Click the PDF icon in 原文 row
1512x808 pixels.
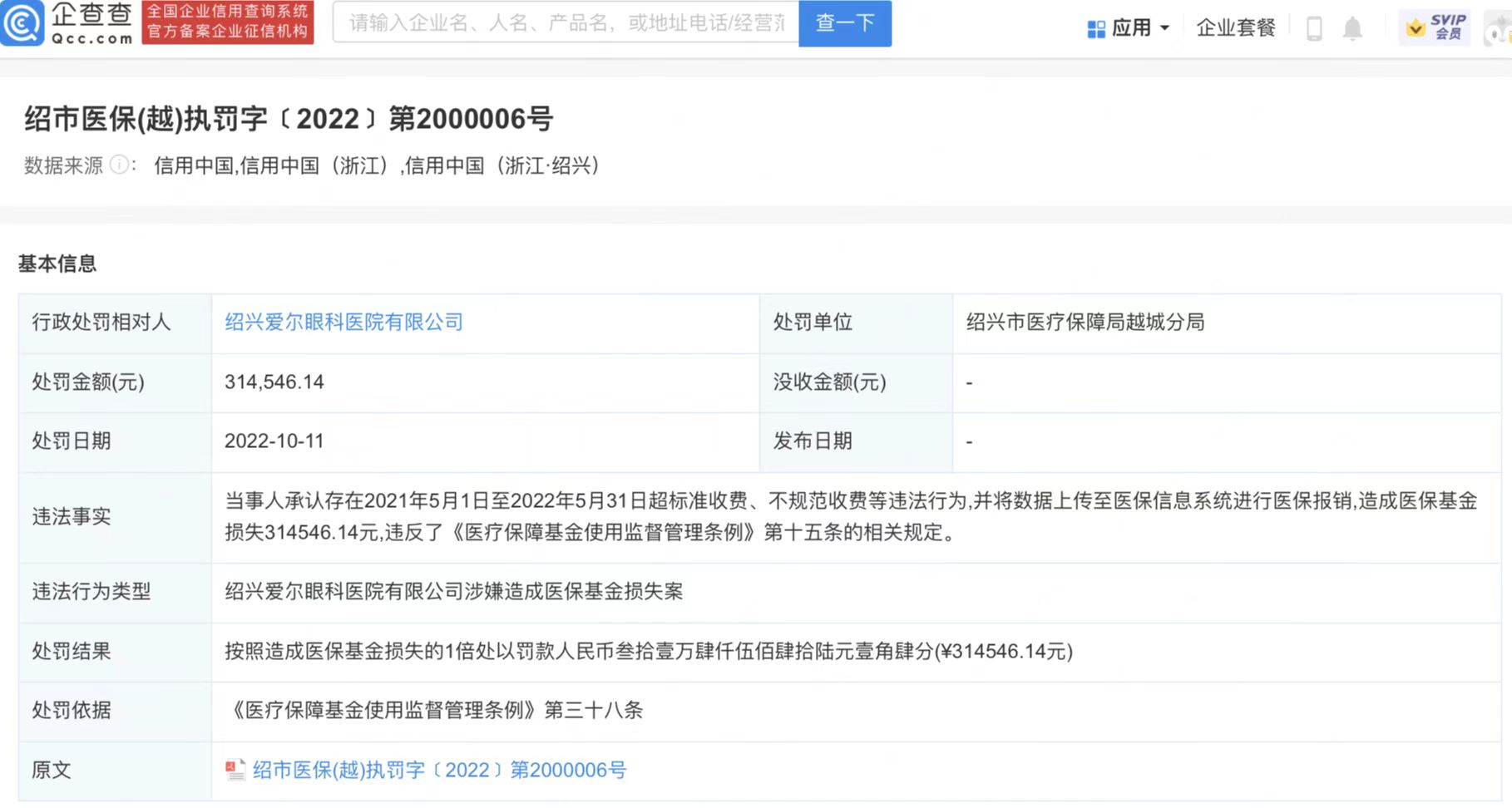(x=235, y=770)
